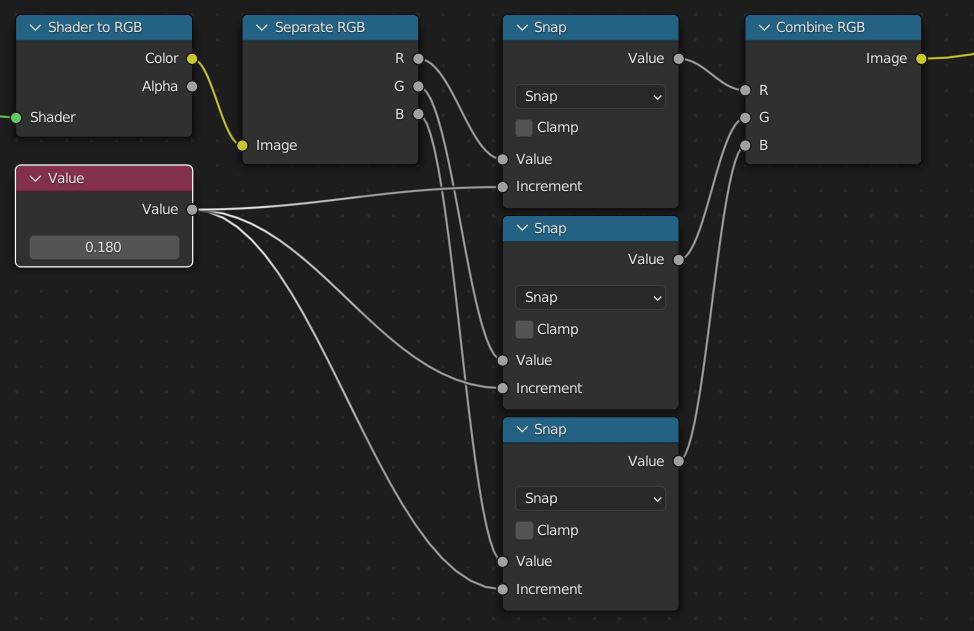Open Snap operation dropdown in middle Snap node
This screenshot has width=974, height=631.
pos(590,297)
